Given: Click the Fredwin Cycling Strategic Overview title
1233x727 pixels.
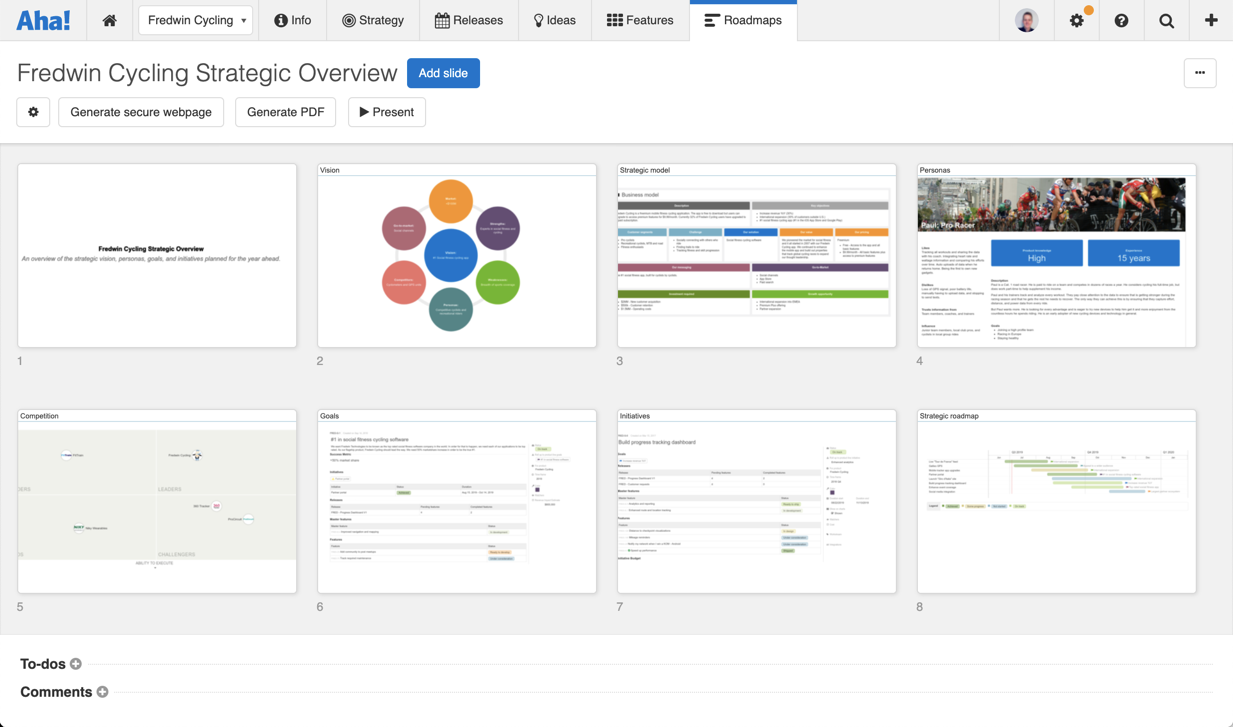Looking at the screenshot, I should [207, 73].
